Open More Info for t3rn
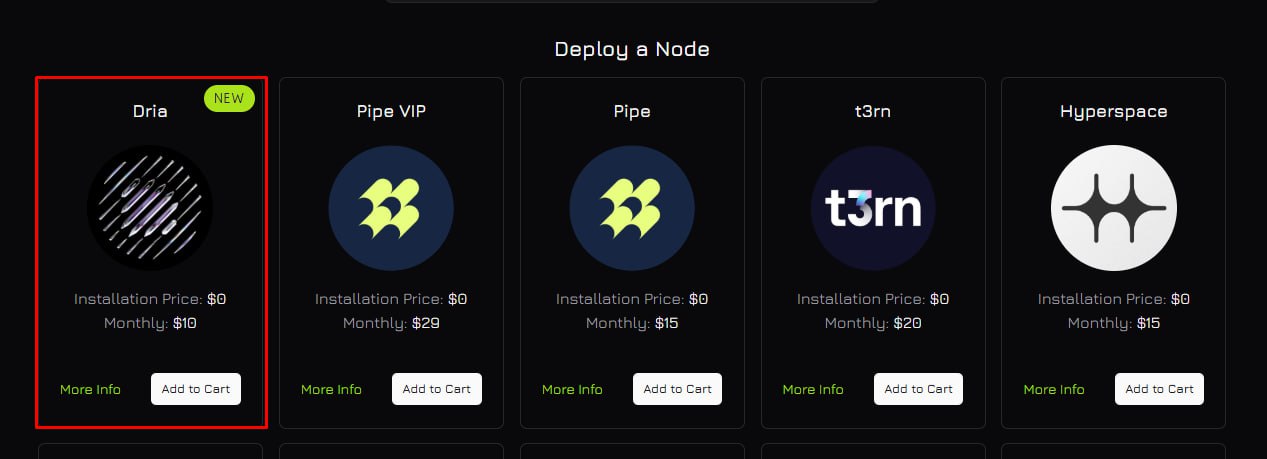The image size is (1267, 459). [x=813, y=389]
